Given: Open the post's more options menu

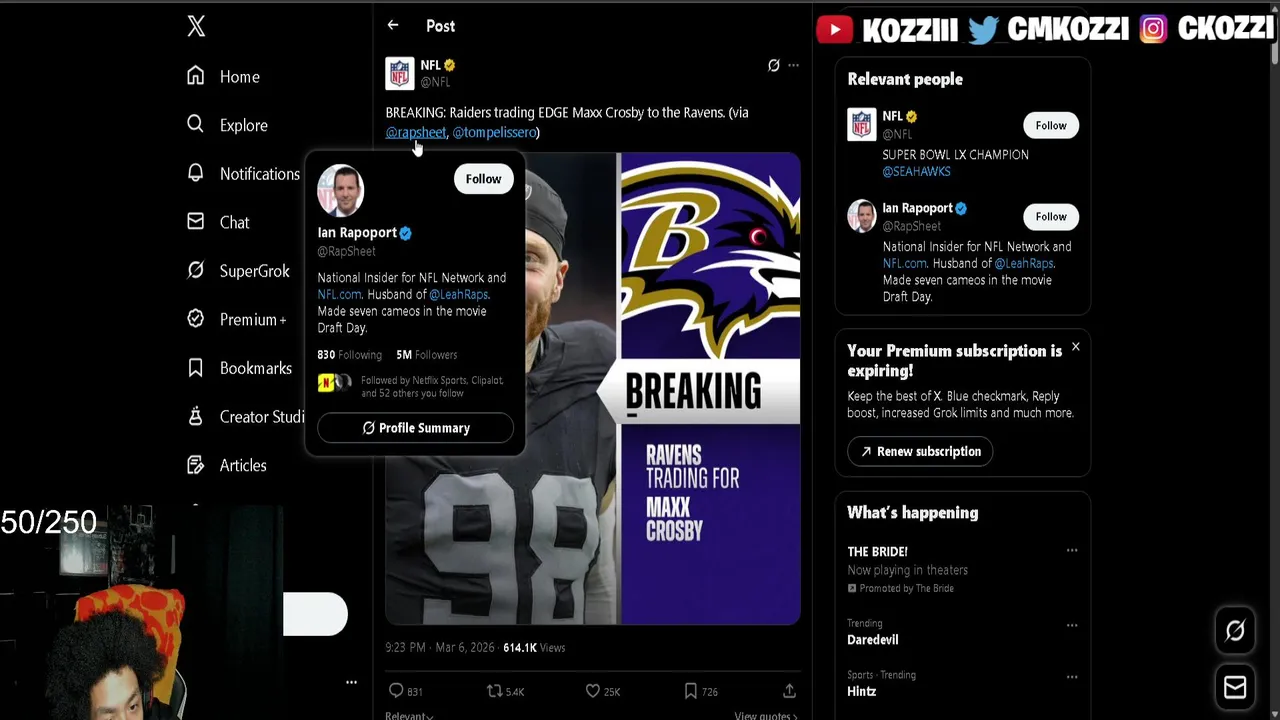Looking at the screenshot, I should [x=793, y=65].
